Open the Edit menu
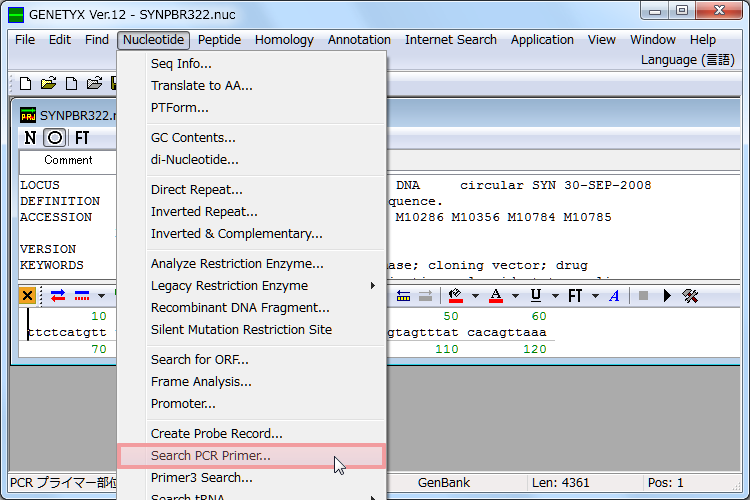Image resolution: width=750 pixels, height=500 pixels. tap(60, 40)
